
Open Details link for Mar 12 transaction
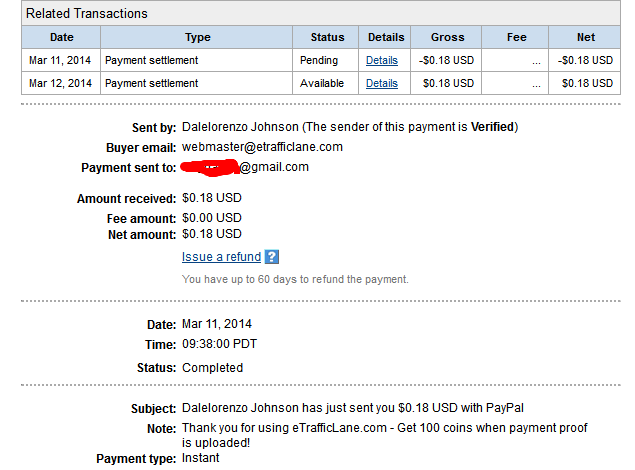382,83
